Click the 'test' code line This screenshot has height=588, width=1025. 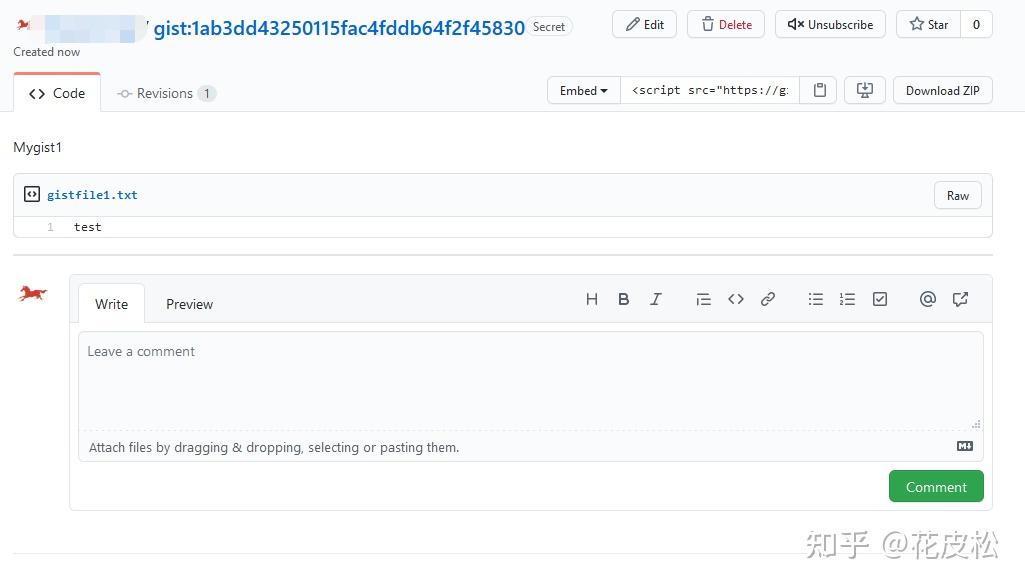coord(88,227)
